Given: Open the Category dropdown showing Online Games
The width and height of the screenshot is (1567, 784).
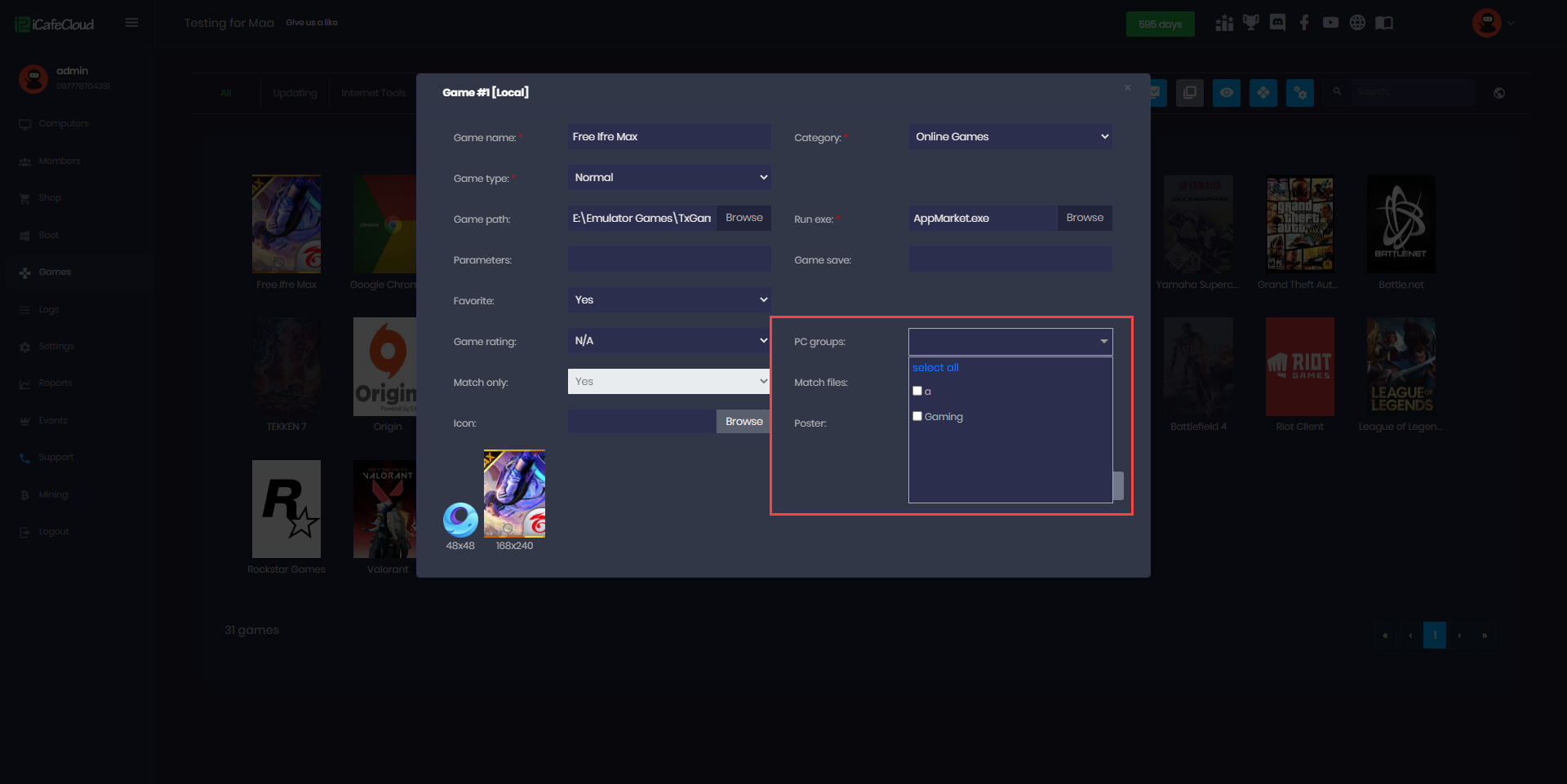Looking at the screenshot, I should tap(1010, 137).
